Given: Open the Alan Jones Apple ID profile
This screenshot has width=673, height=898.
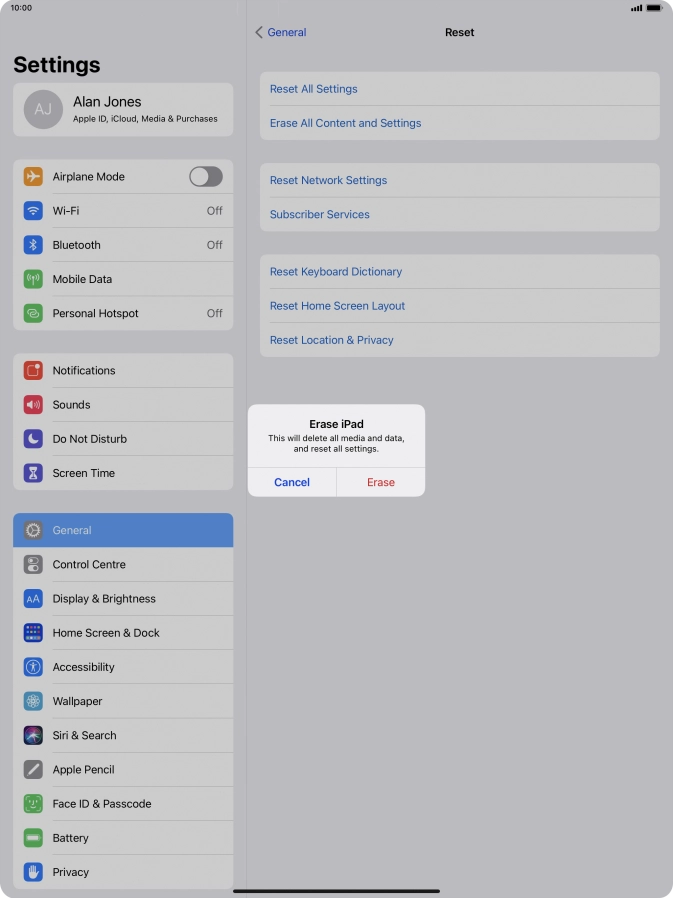Looking at the screenshot, I should 123,109.
